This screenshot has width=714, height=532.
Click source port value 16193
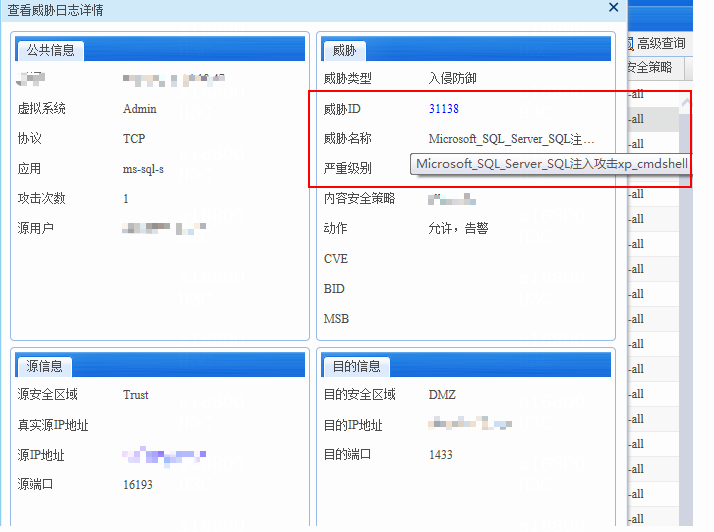pyautogui.click(x=137, y=485)
